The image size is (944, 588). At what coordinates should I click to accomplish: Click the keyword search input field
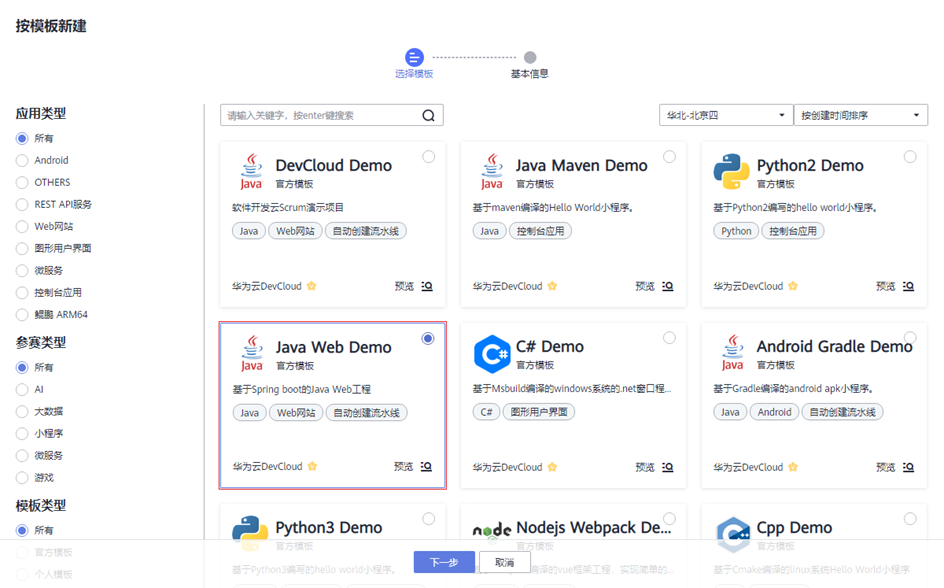tap(332, 115)
